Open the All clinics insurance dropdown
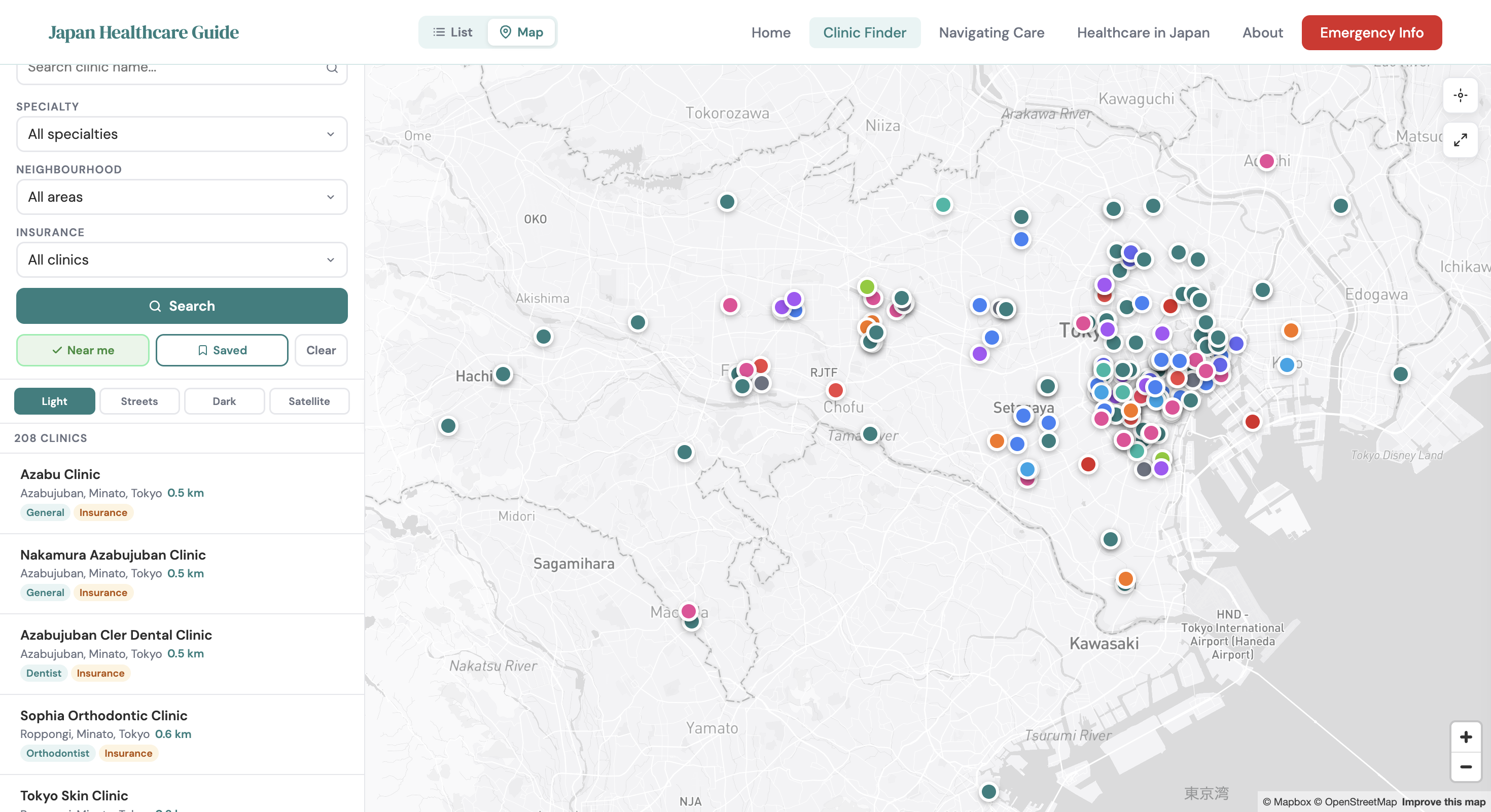Image resolution: width=1491 pixels, height=812 pixels. [x=182, y=260]
